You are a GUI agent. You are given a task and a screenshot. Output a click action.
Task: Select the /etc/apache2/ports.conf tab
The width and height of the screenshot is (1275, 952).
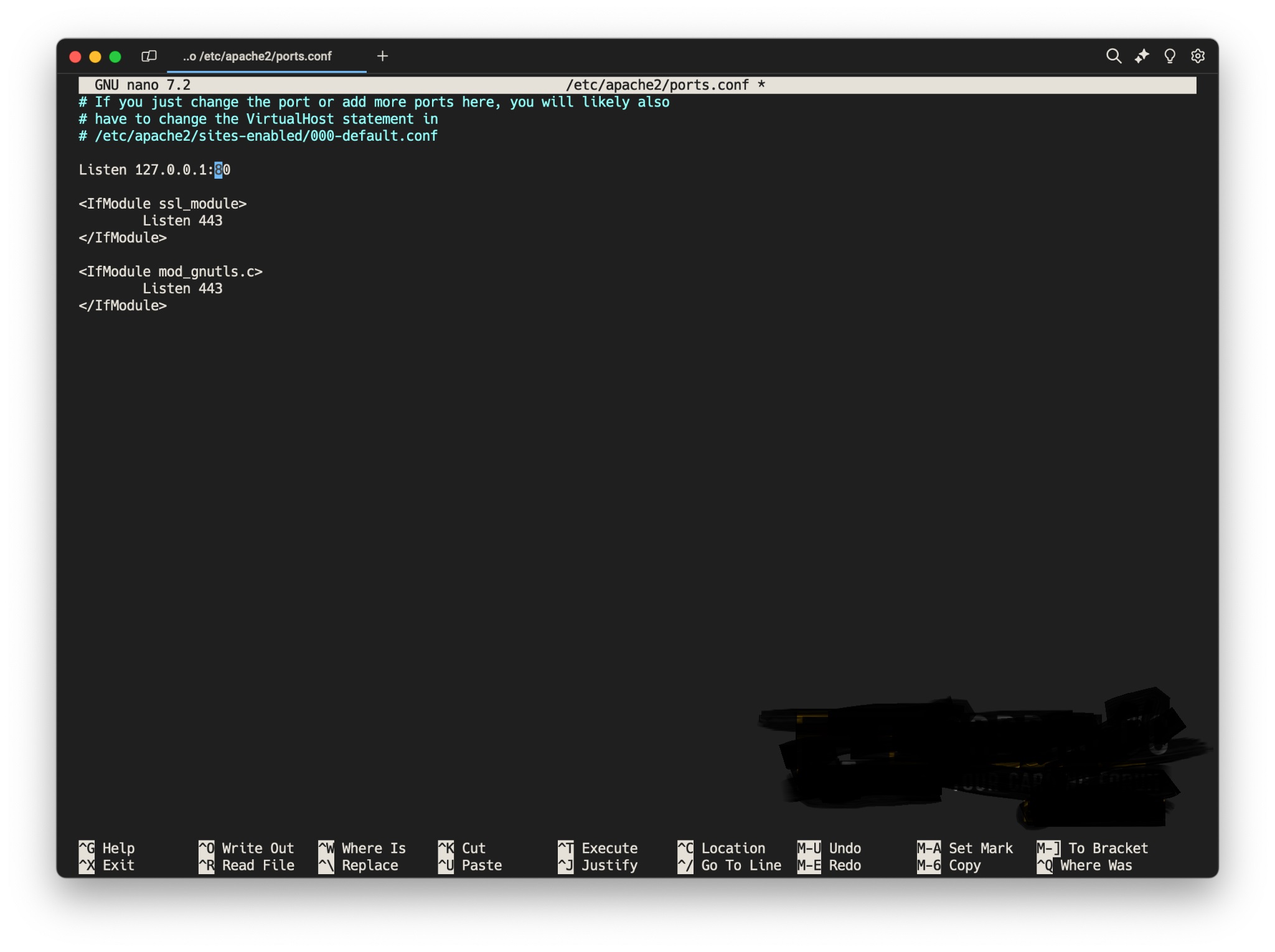pos(257,56)
